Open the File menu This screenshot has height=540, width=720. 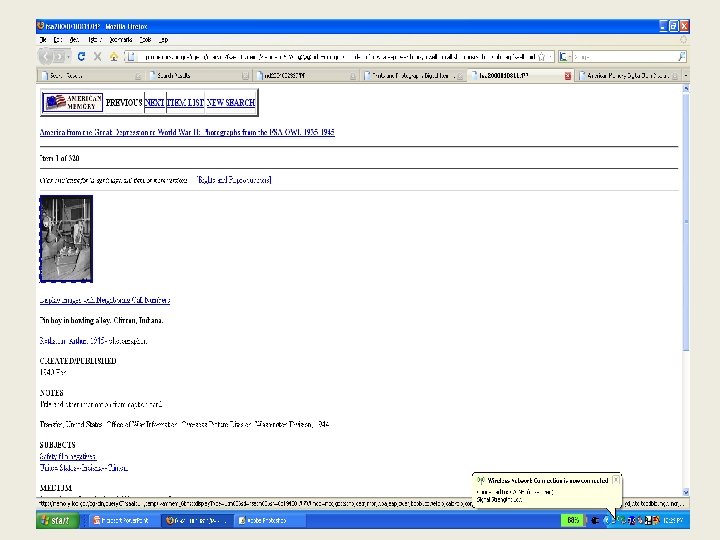click(x=43, y=40)
